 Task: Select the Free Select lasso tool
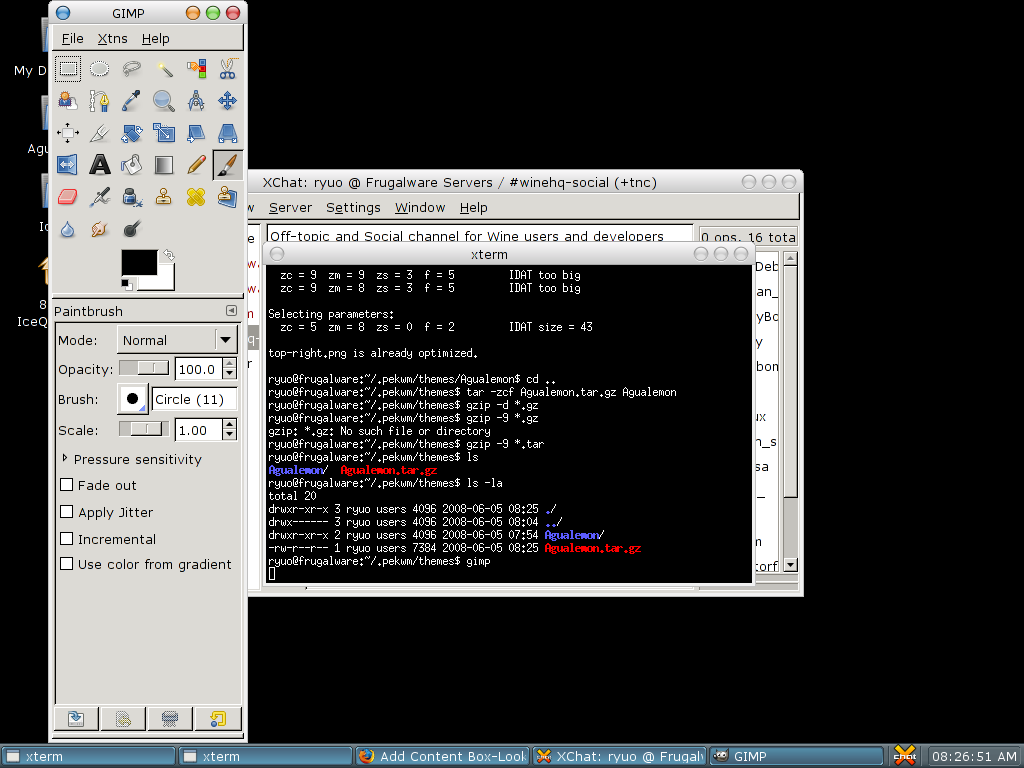tap(131, 69)
